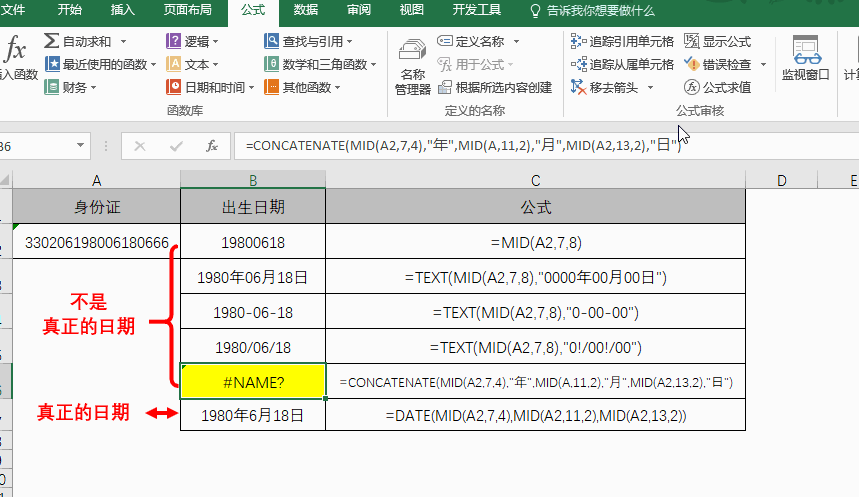Expand the AutoSum dropdown

click(x=123, y=42)
